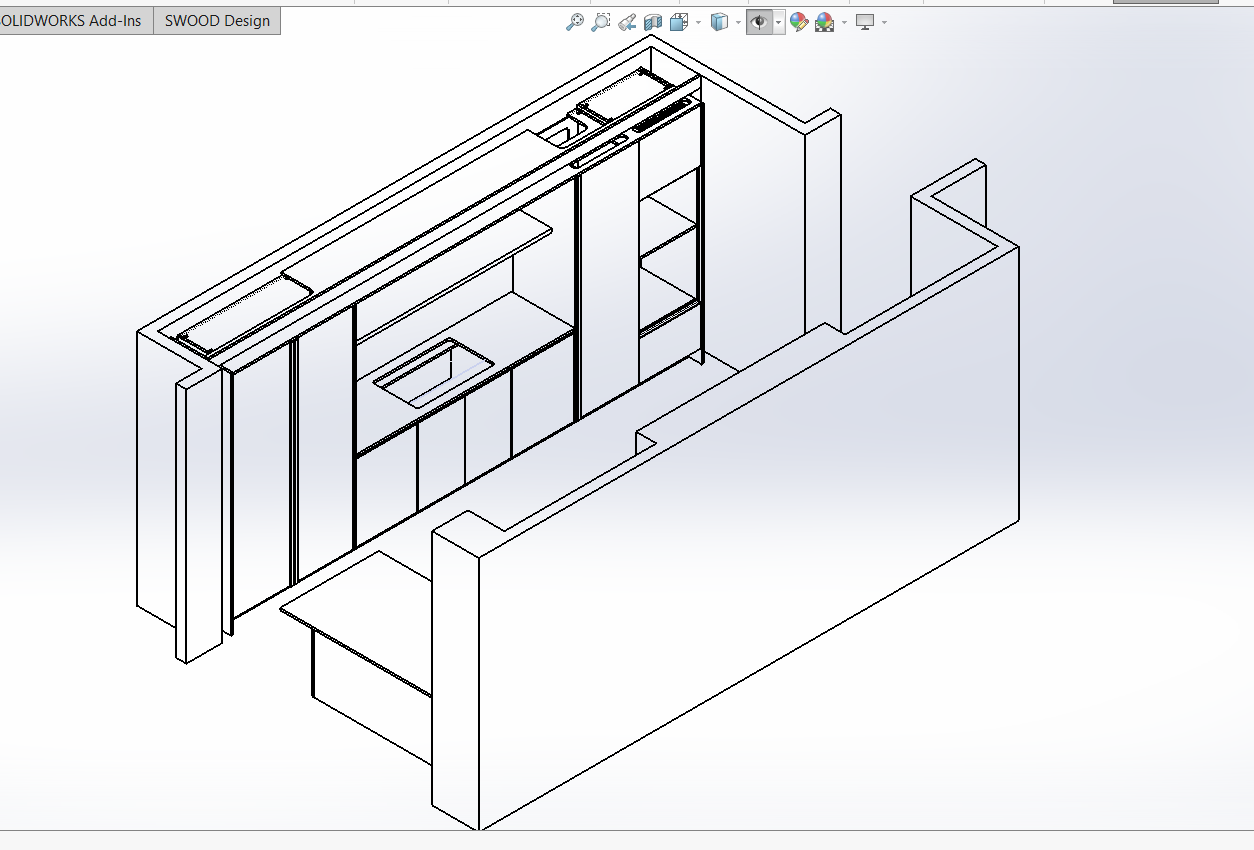Open the Hide/Show Items dropdown arrow
This screenshot has height=850, width=1254.
click(x=778, y=22)
